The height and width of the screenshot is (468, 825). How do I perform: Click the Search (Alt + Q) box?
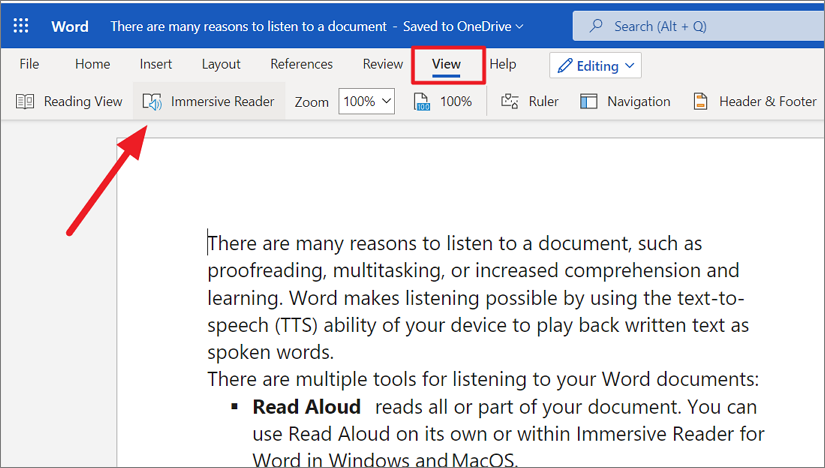(x=699, y=26)
